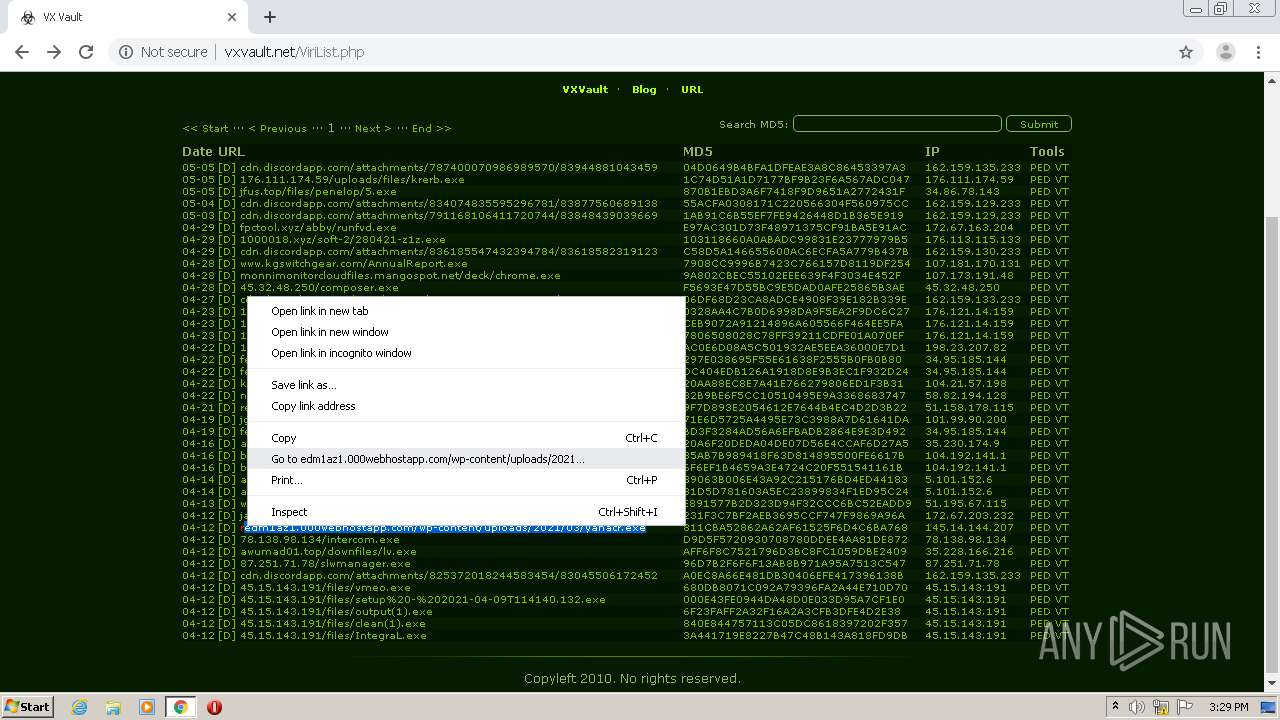Click the highlighted edm1az1.000webhostapp.com yahacr.exe link
The height and width of the screenshot is (720, 1280).
(443, 527)
